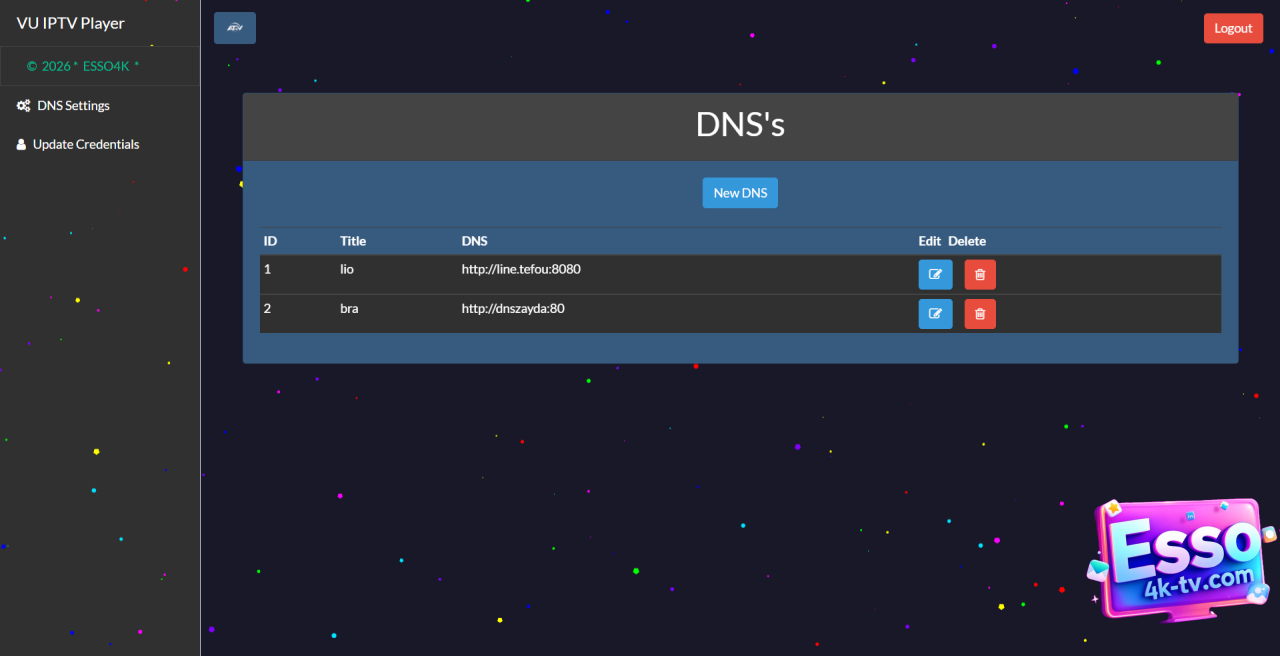Go to the Update Credentials page
This screenshot has width=1280, height=656.
click(86, 145)
